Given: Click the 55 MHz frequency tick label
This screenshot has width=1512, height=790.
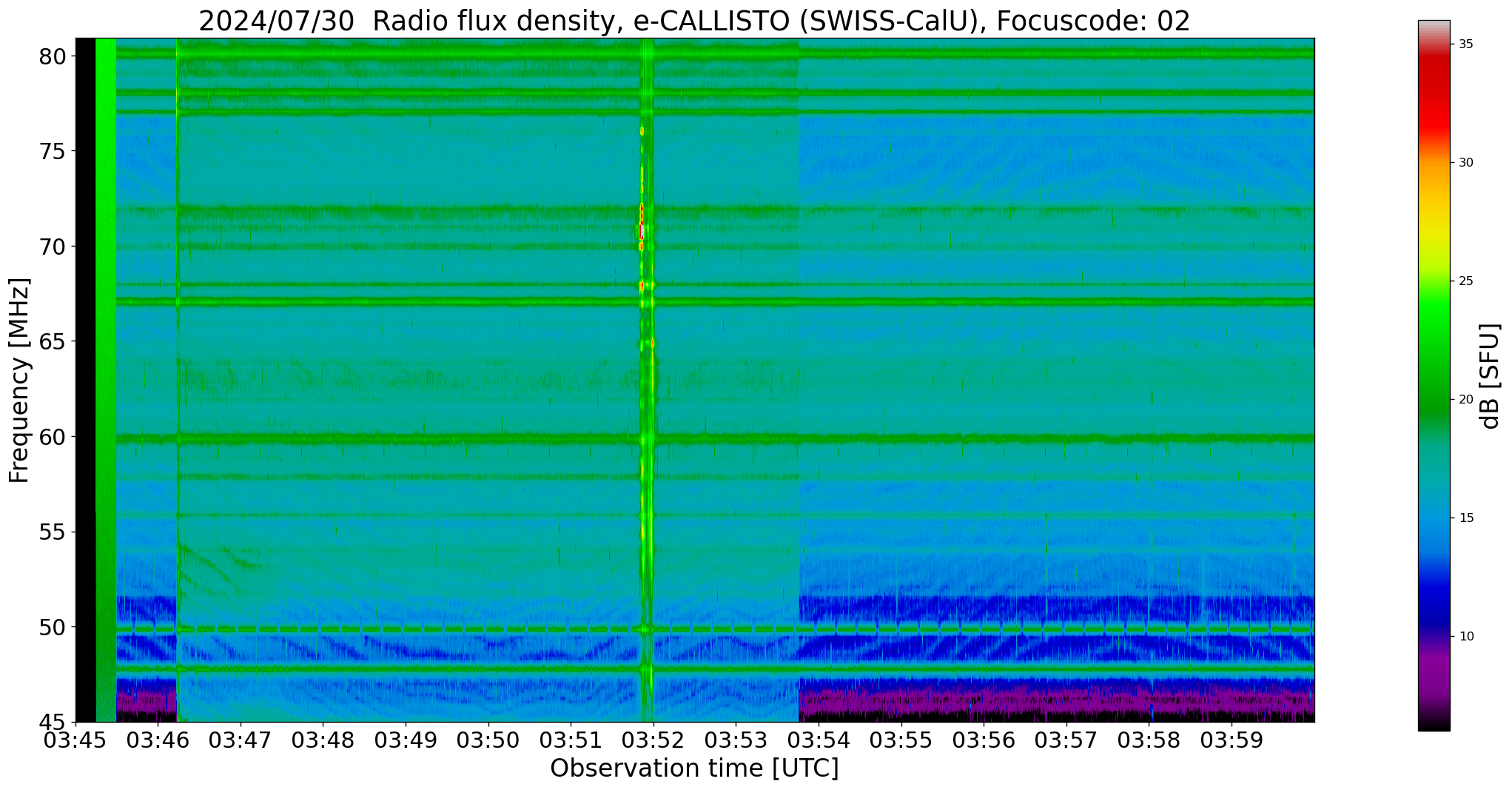Looking at the screenshot, I should pos(53,532).
